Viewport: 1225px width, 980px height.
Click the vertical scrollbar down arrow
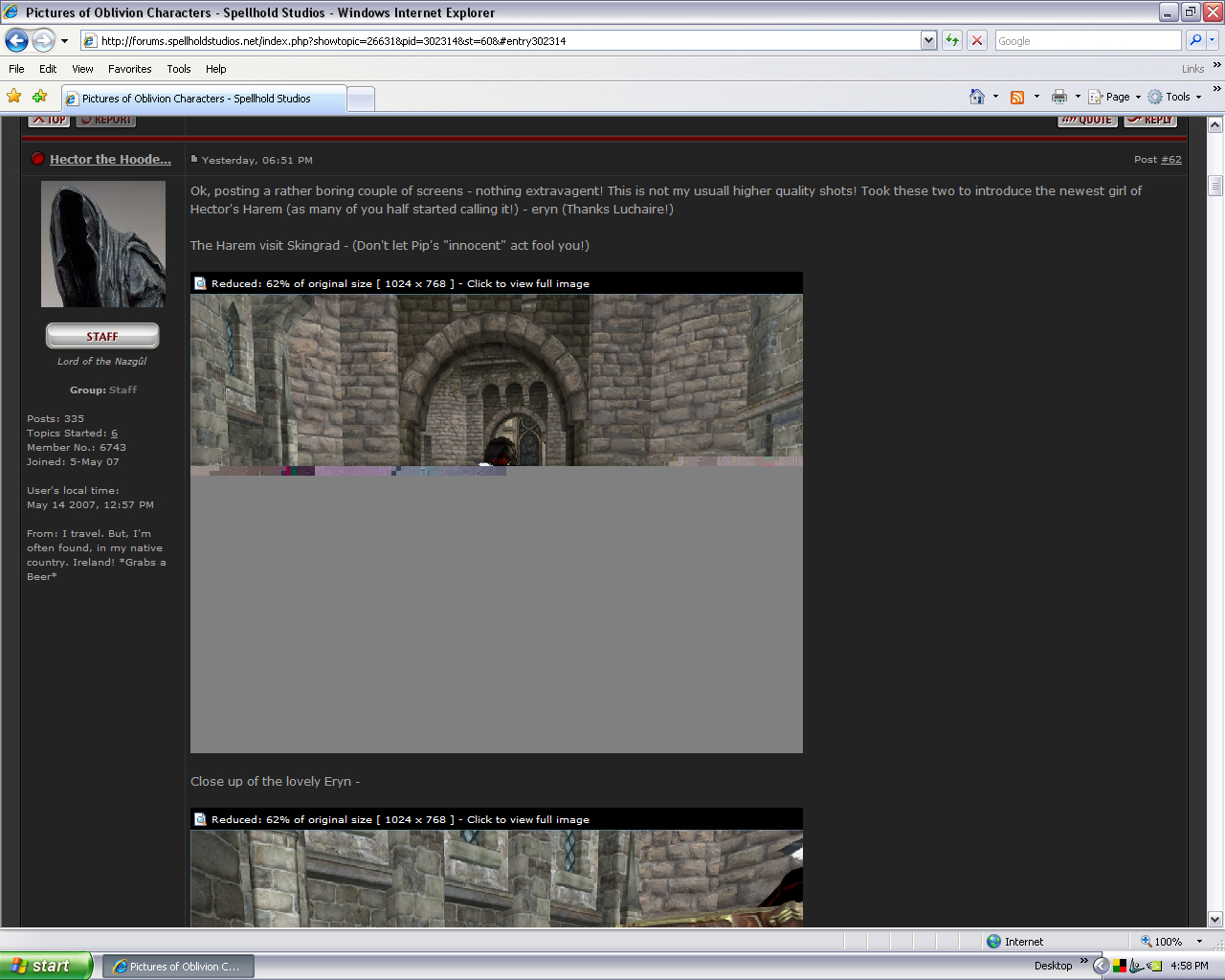point(1215,920)
